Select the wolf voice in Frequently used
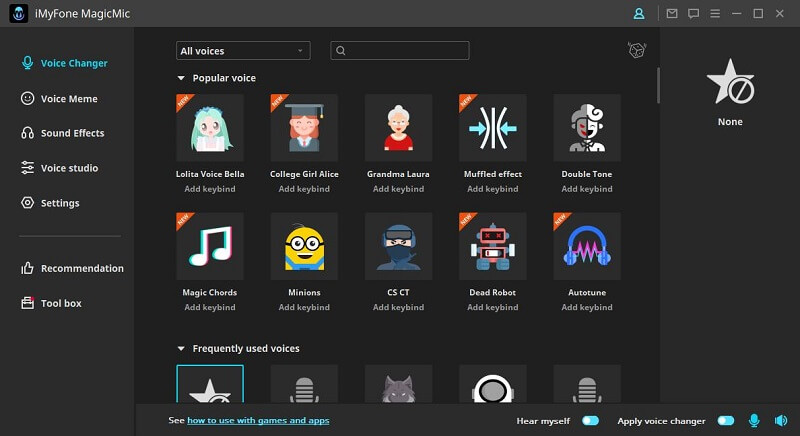This screenshot has height=436, width=800. pyautogui.click(x=398, y=383)
